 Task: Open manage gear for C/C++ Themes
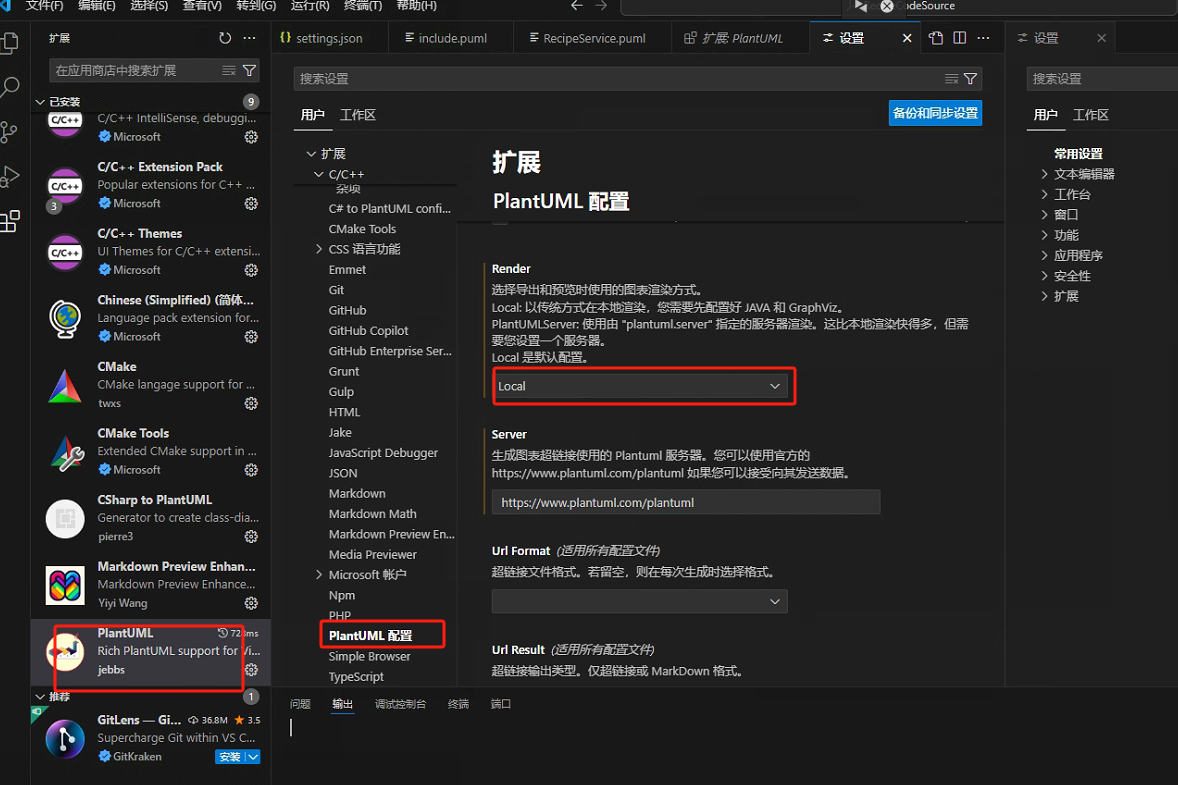click(x=251, y=270)
